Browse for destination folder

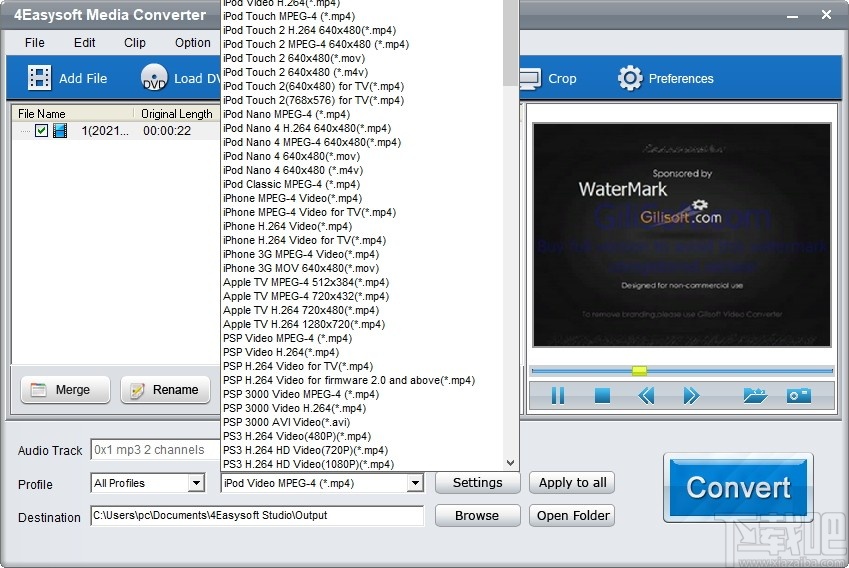coord(478,515)
